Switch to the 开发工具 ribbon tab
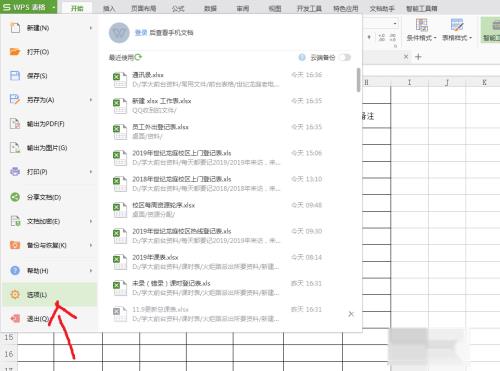Image resolution: width=500 pixels, height=371 pixels. click(309, 8)
